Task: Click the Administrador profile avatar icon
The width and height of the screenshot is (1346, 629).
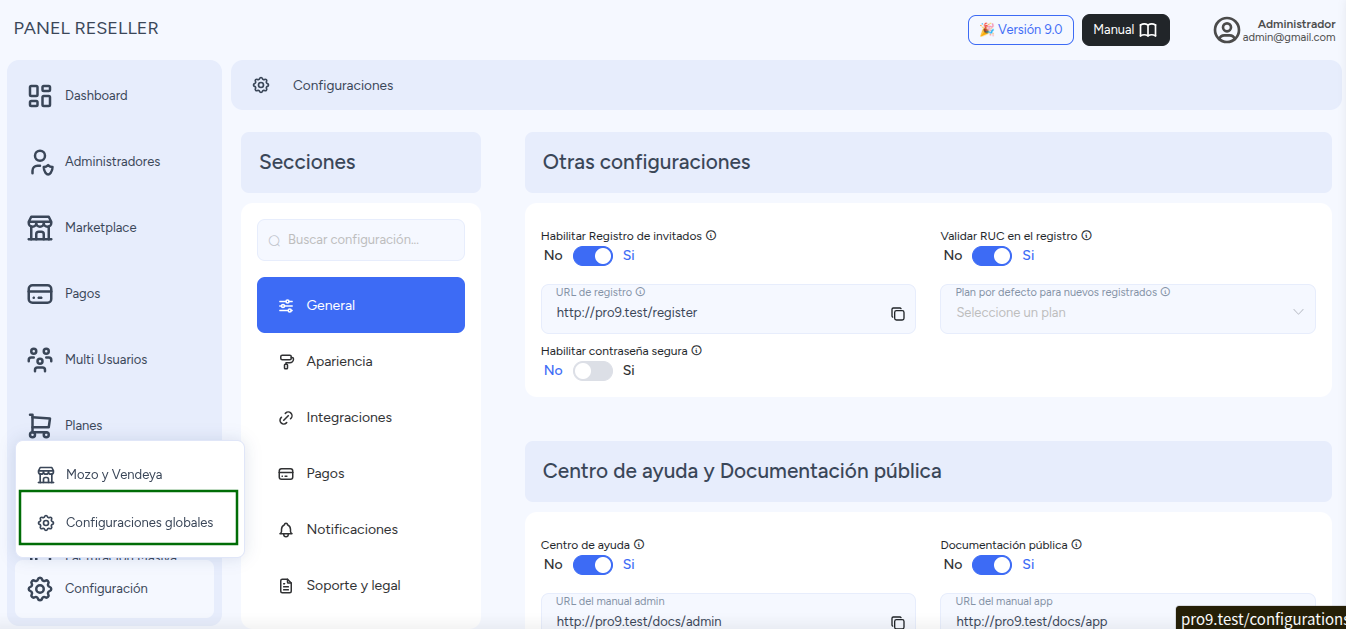Action: [x=1226, y=30]
